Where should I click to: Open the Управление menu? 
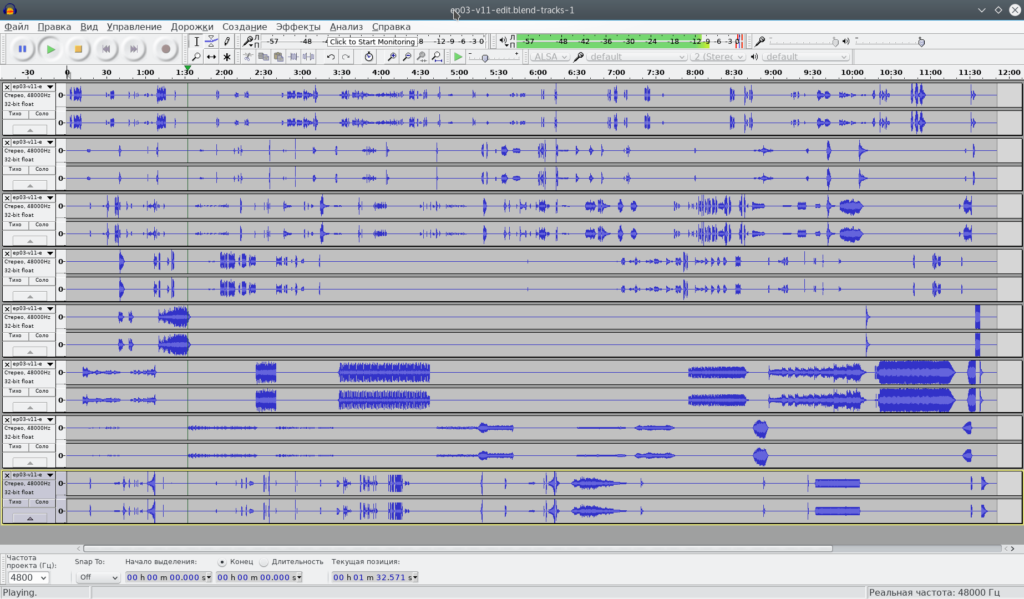coord(134,27)
